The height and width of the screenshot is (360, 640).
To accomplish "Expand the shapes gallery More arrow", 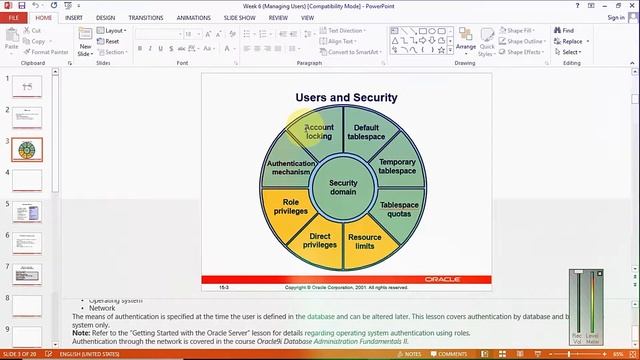I will click(x=450, y=50).
